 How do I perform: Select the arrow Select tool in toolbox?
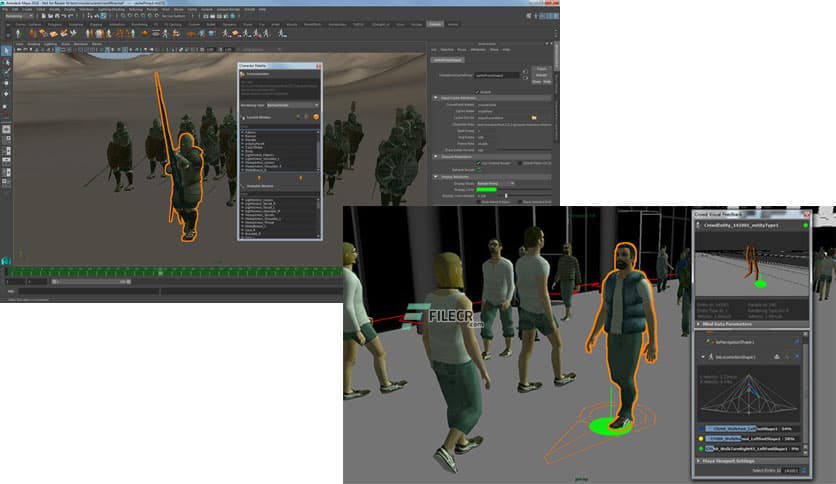(x=6, y=50)
